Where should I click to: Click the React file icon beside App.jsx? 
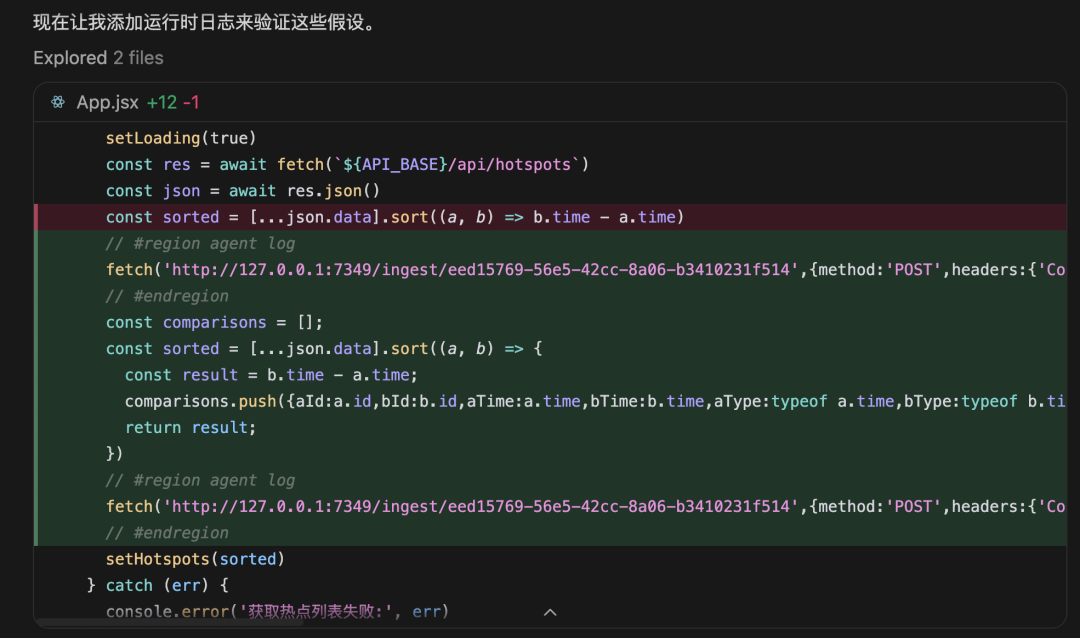pos(58,102)
